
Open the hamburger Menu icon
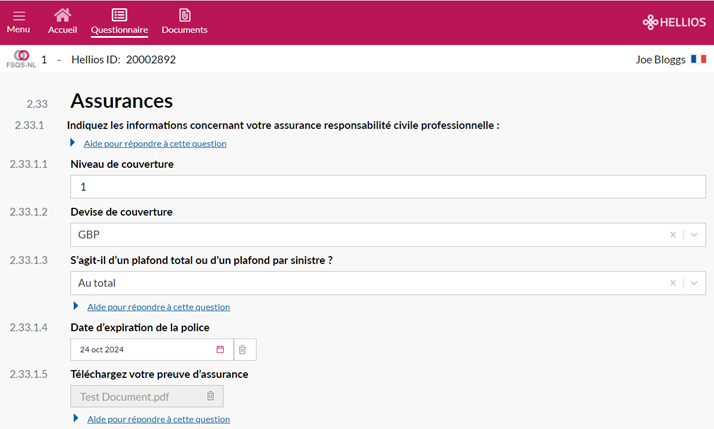click(19, 16)
